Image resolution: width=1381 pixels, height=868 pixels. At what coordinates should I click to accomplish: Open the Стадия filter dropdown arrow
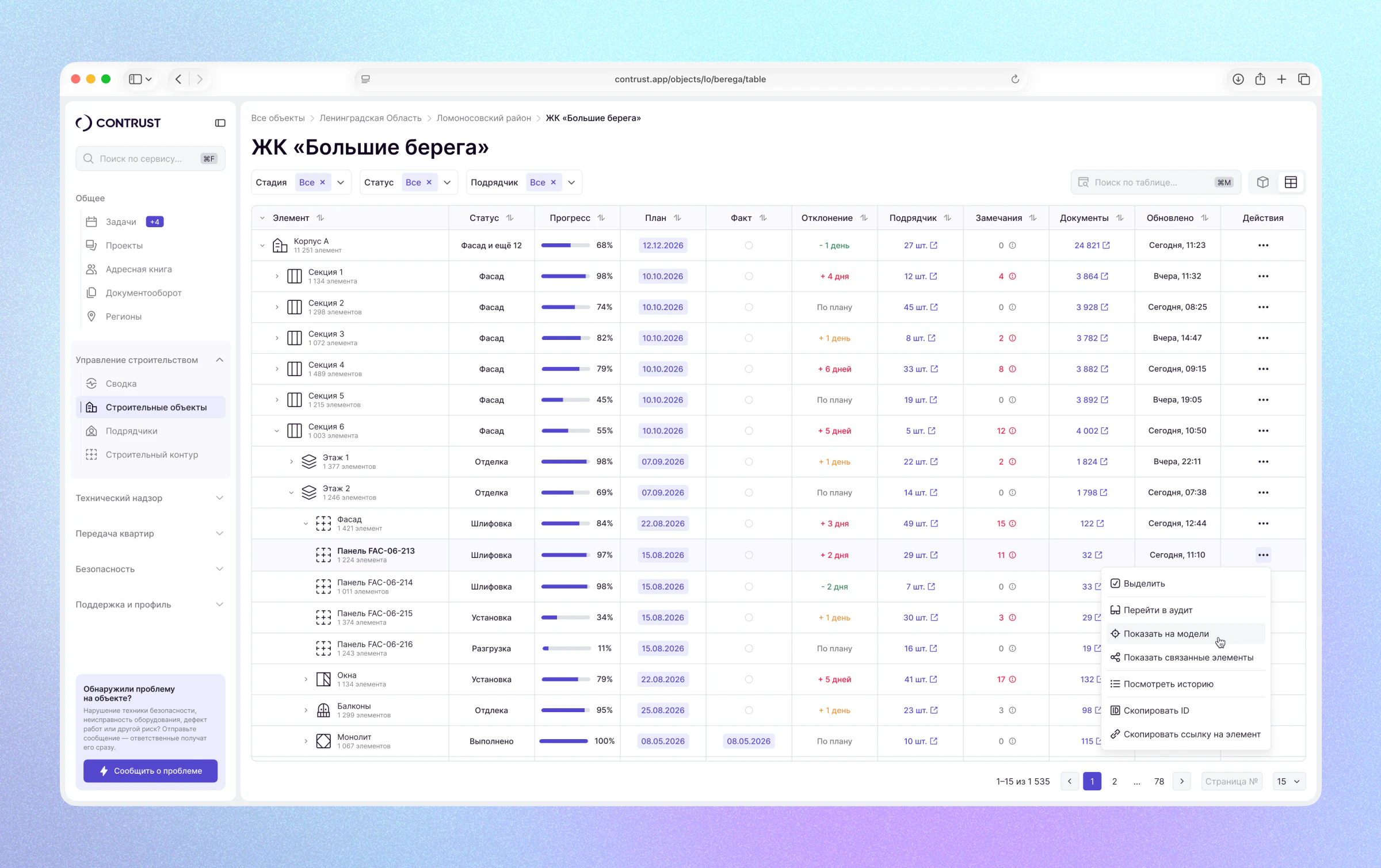click(x=341, y=182)
